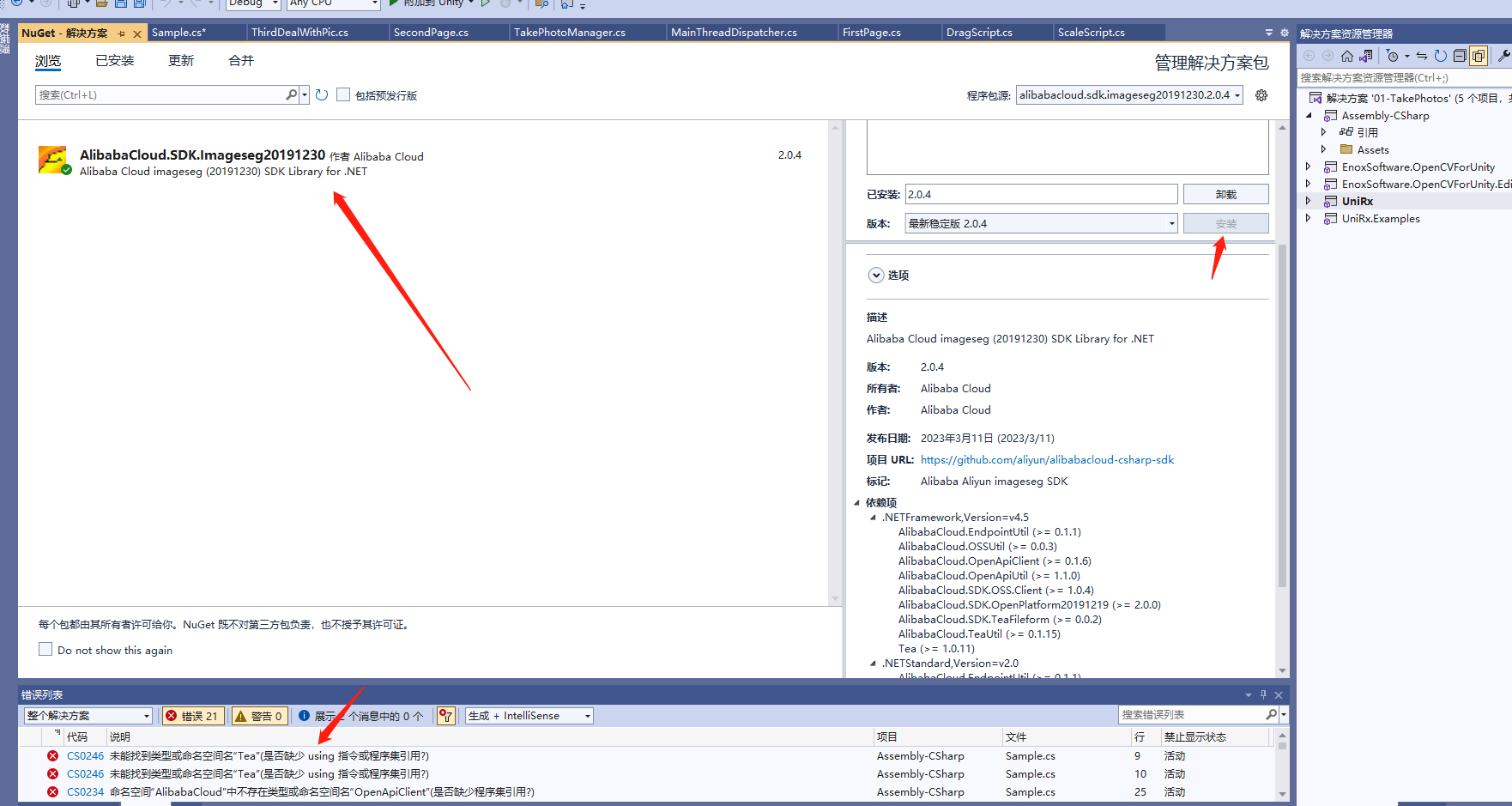
Task: Collapse all in Solution Explorer
Action: point(1460,56)
